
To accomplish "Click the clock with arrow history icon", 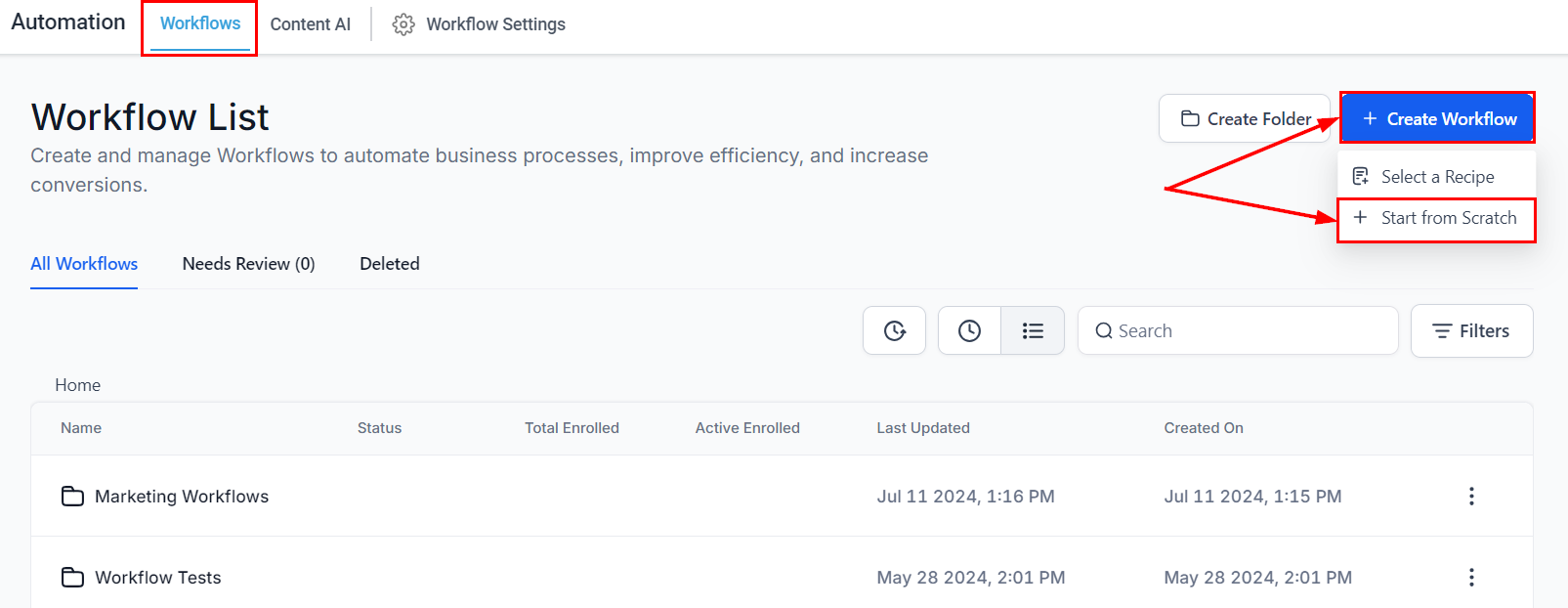I will (894, 331).
